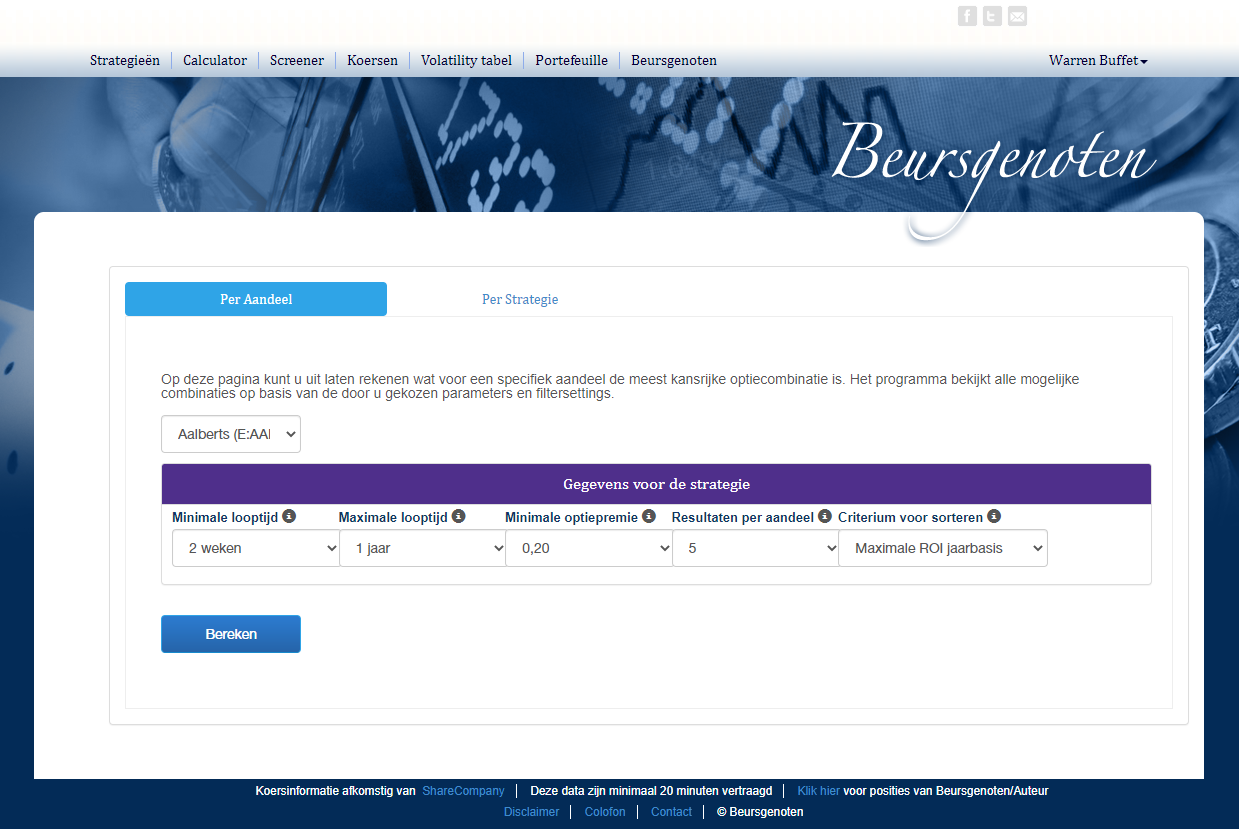This screenshot has height=829, width=1239.
Task: Click the email envelope icon
Action: click(1017, 16)
